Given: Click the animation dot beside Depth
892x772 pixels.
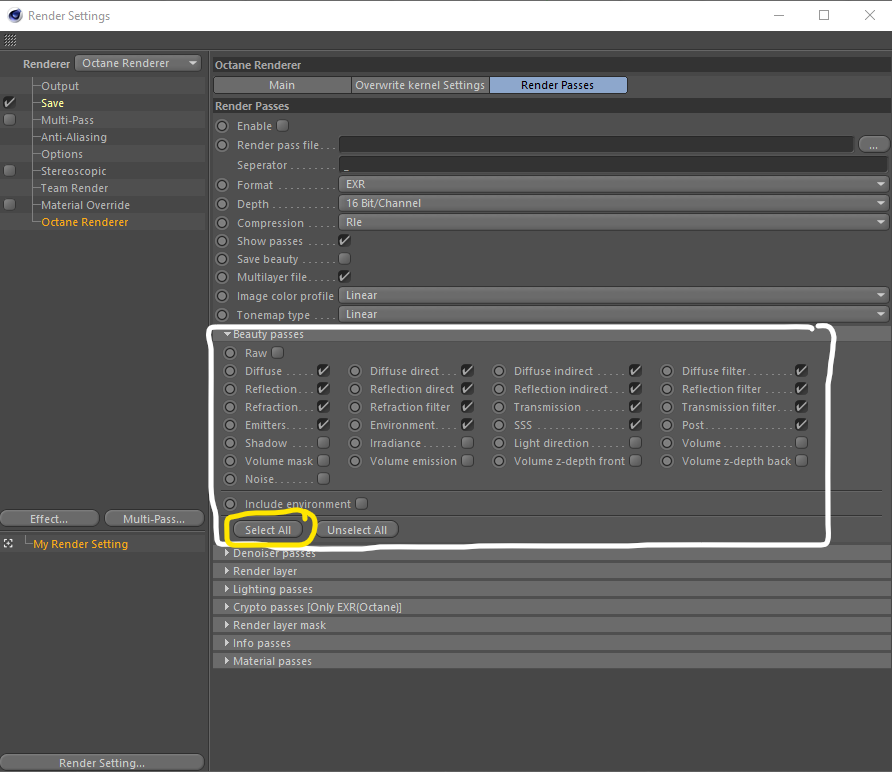Looking at the screenshot, I should pos(222,204).
